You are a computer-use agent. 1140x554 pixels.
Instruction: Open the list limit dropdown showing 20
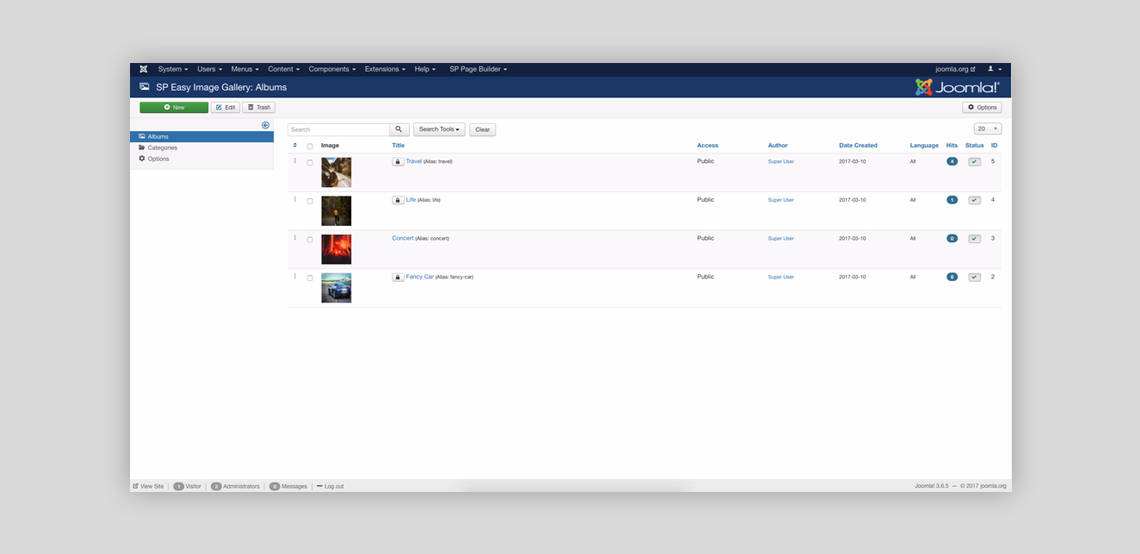(x=987, y=129)
